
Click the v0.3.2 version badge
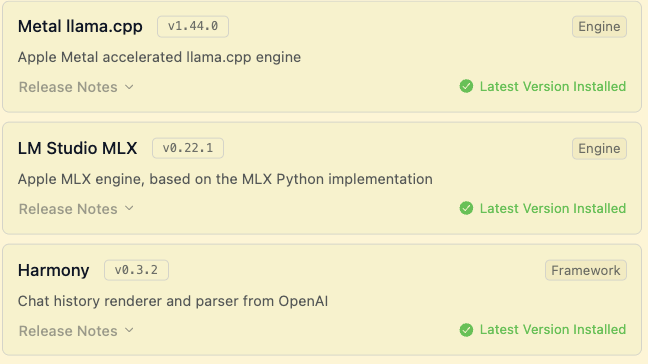136,270
